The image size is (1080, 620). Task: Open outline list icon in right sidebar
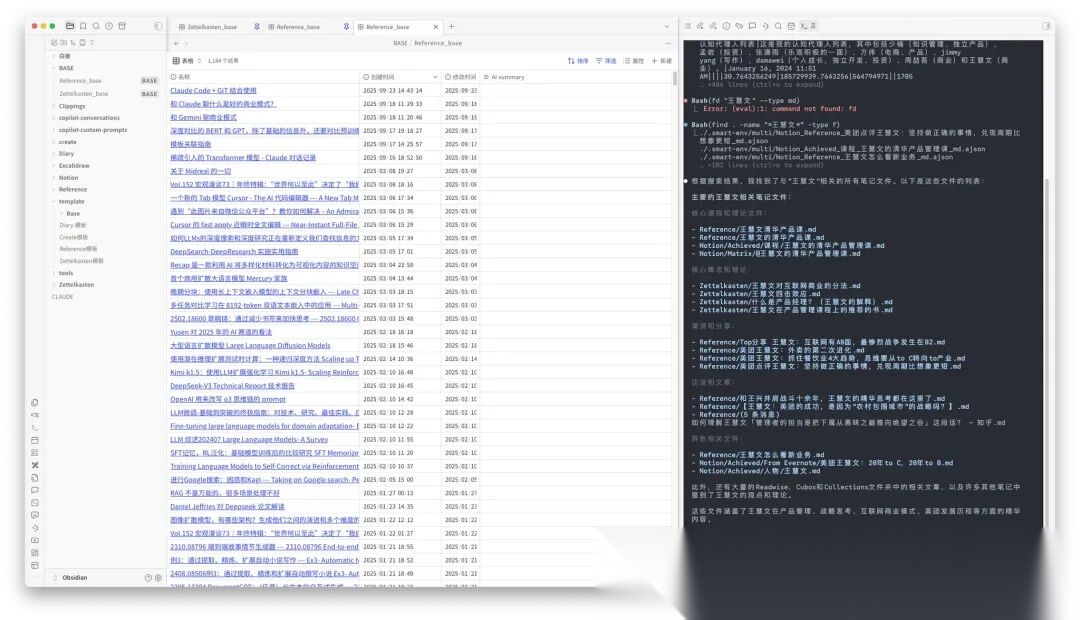click(x=687, y=26)
